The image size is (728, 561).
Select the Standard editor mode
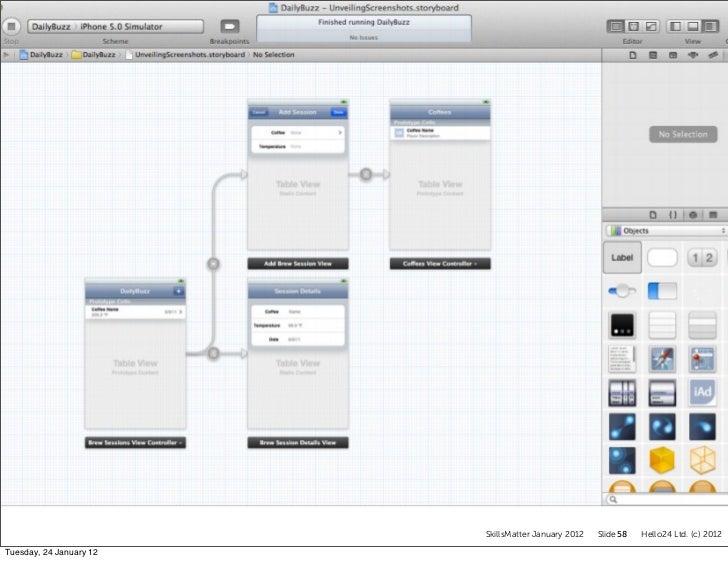tap(616, 26)
